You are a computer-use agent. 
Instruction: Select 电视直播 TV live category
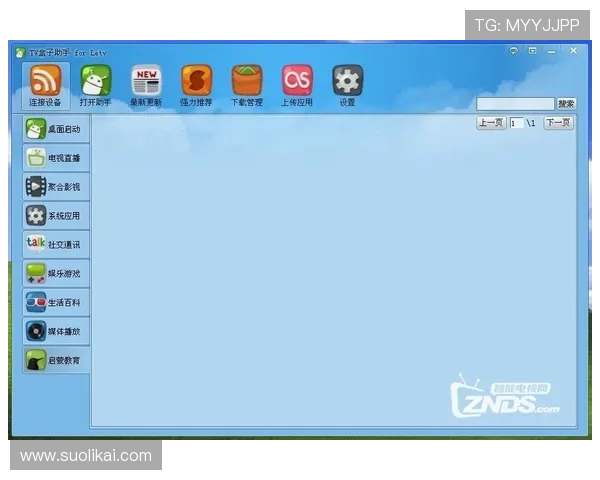(56, 158)
